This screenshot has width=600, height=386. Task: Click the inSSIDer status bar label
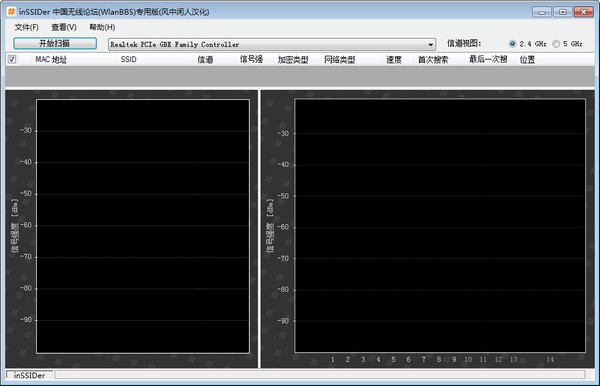point(29,375)
